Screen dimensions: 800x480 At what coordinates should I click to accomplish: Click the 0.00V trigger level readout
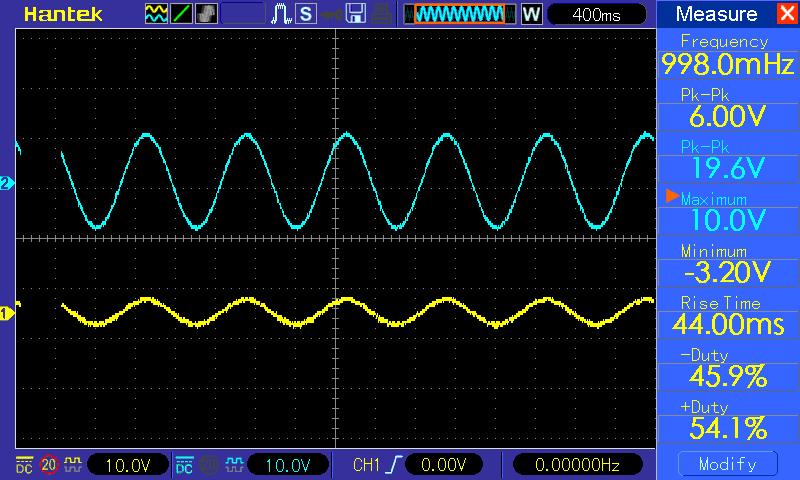443,465
